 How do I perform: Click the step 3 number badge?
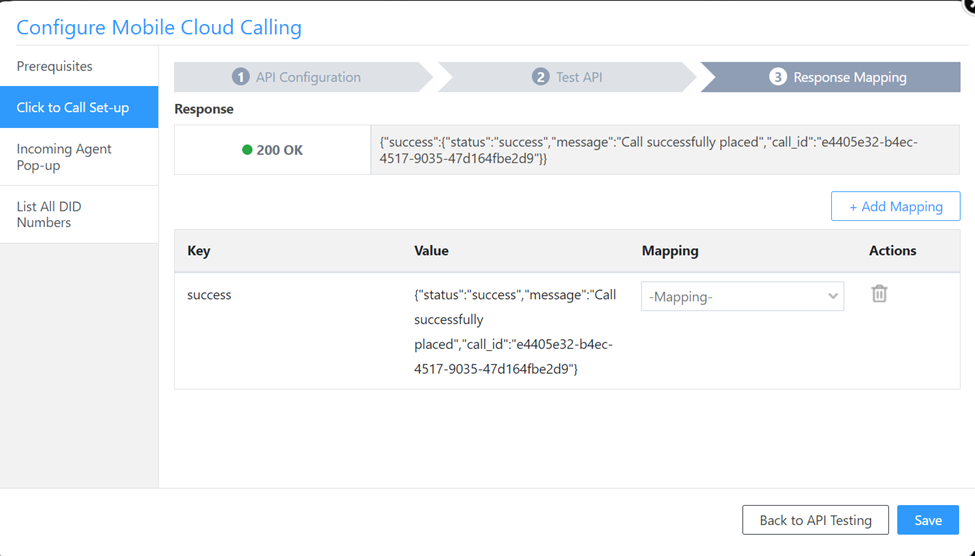coord(778,77)
